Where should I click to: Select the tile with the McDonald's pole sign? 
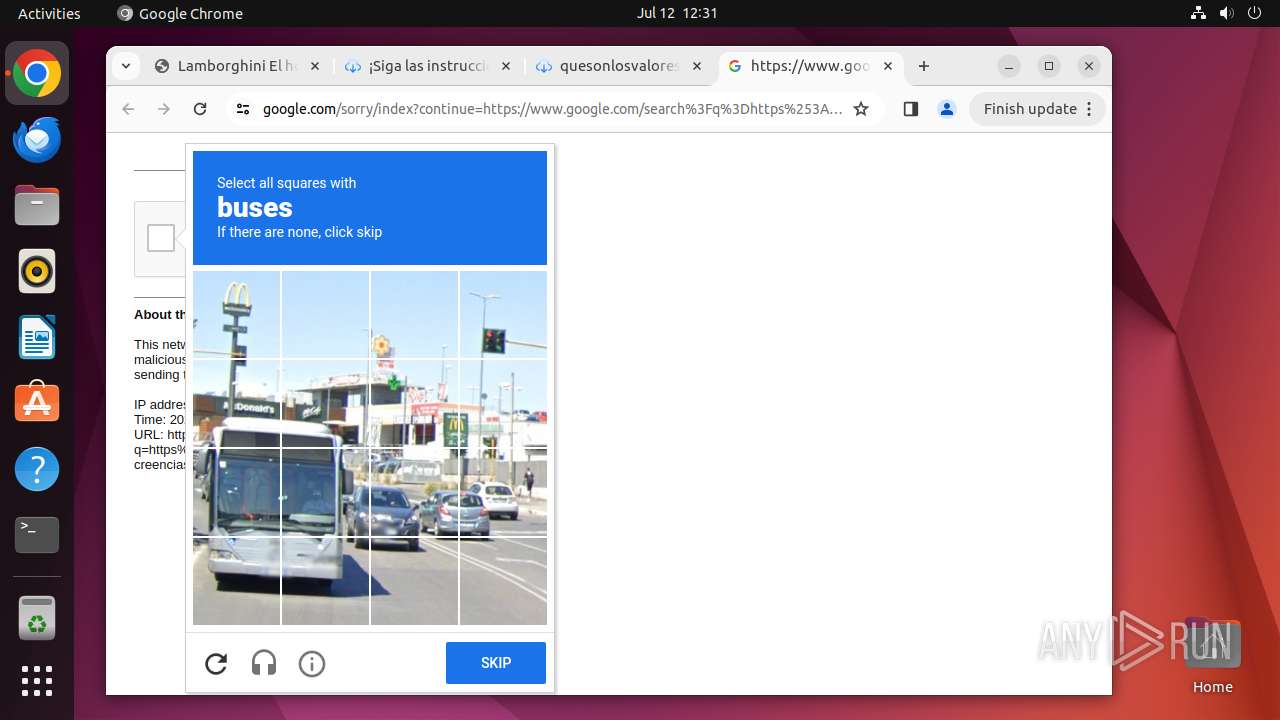pos(236,314)
